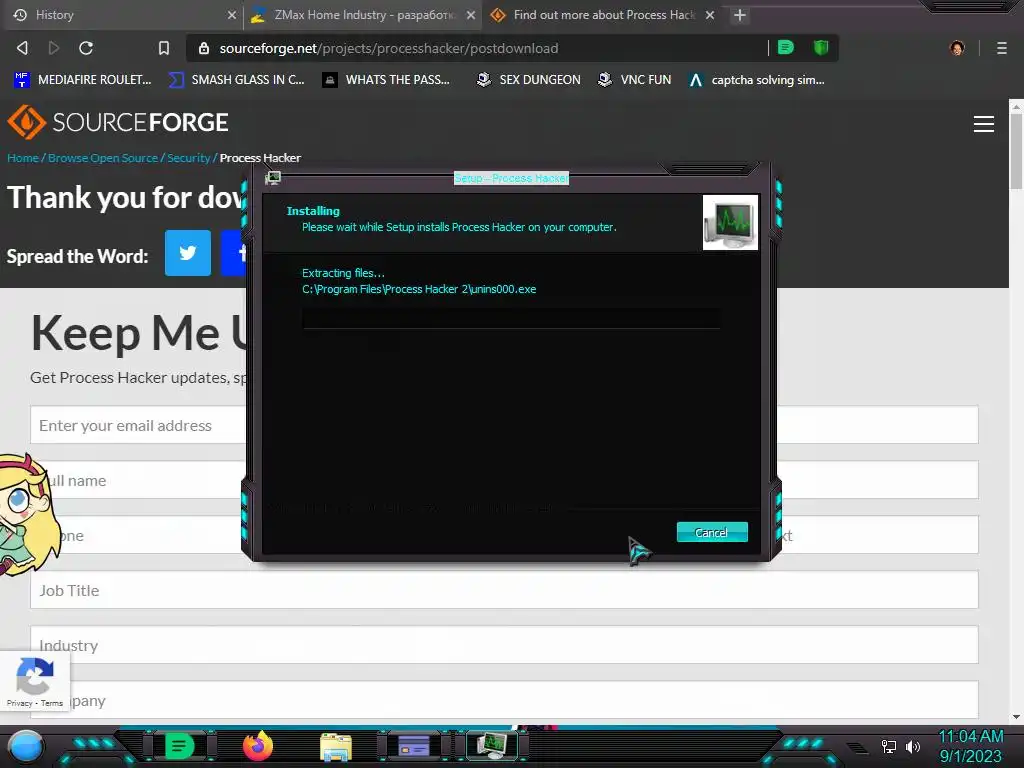Switch to the ZMax Home Industry tab
Viewport: 1024px width, 768px height.
click(x=363, y=14)
